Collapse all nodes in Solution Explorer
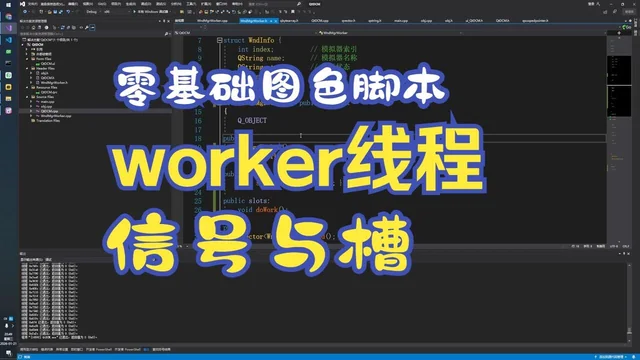This screenshot has width=640, height=360. coord(68,28)
